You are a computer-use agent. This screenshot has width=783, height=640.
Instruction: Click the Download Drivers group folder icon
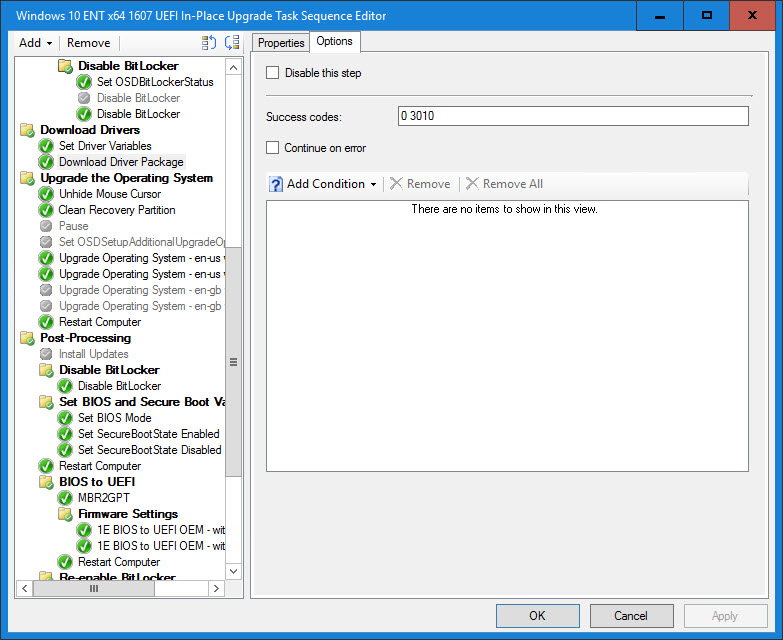[x=27, y=130]
